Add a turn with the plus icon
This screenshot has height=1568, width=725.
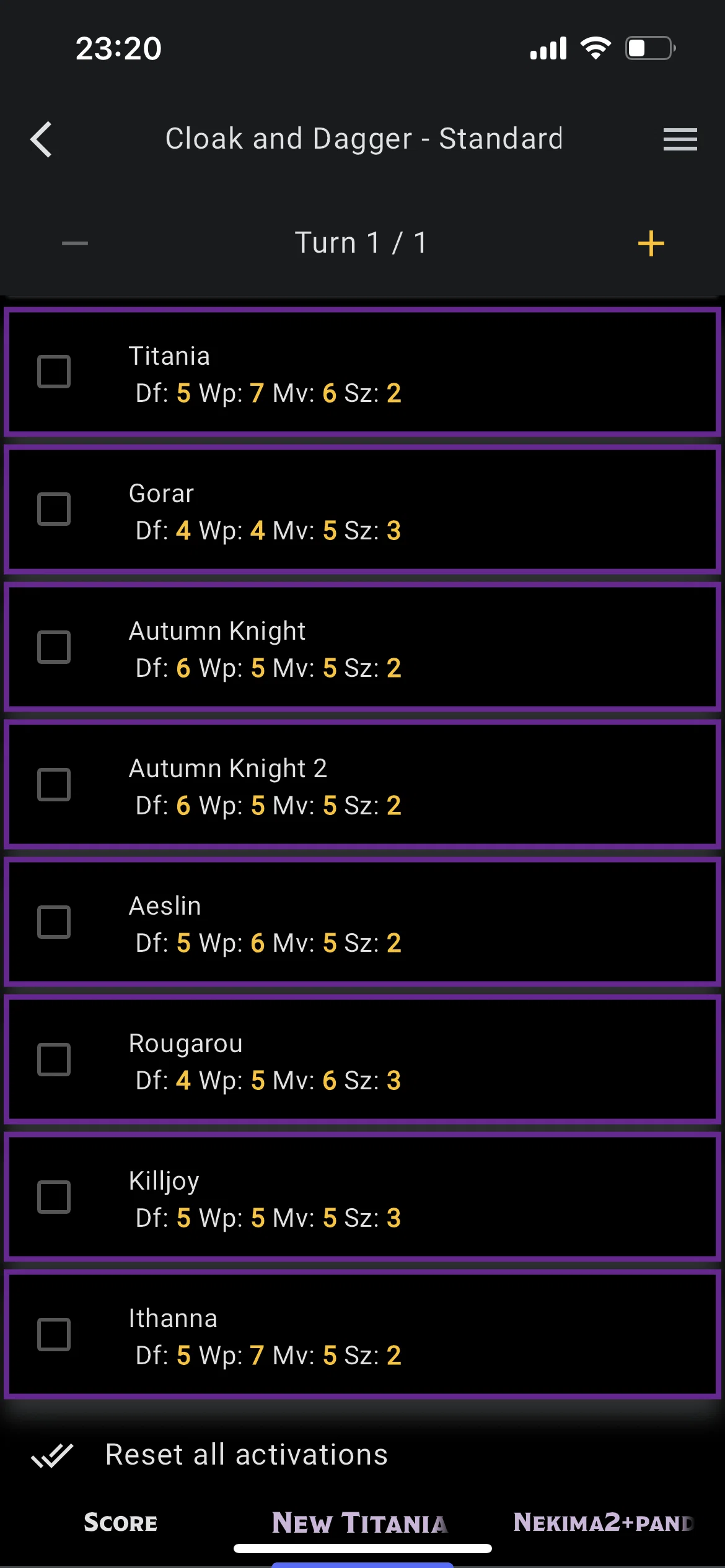(651, 243)
